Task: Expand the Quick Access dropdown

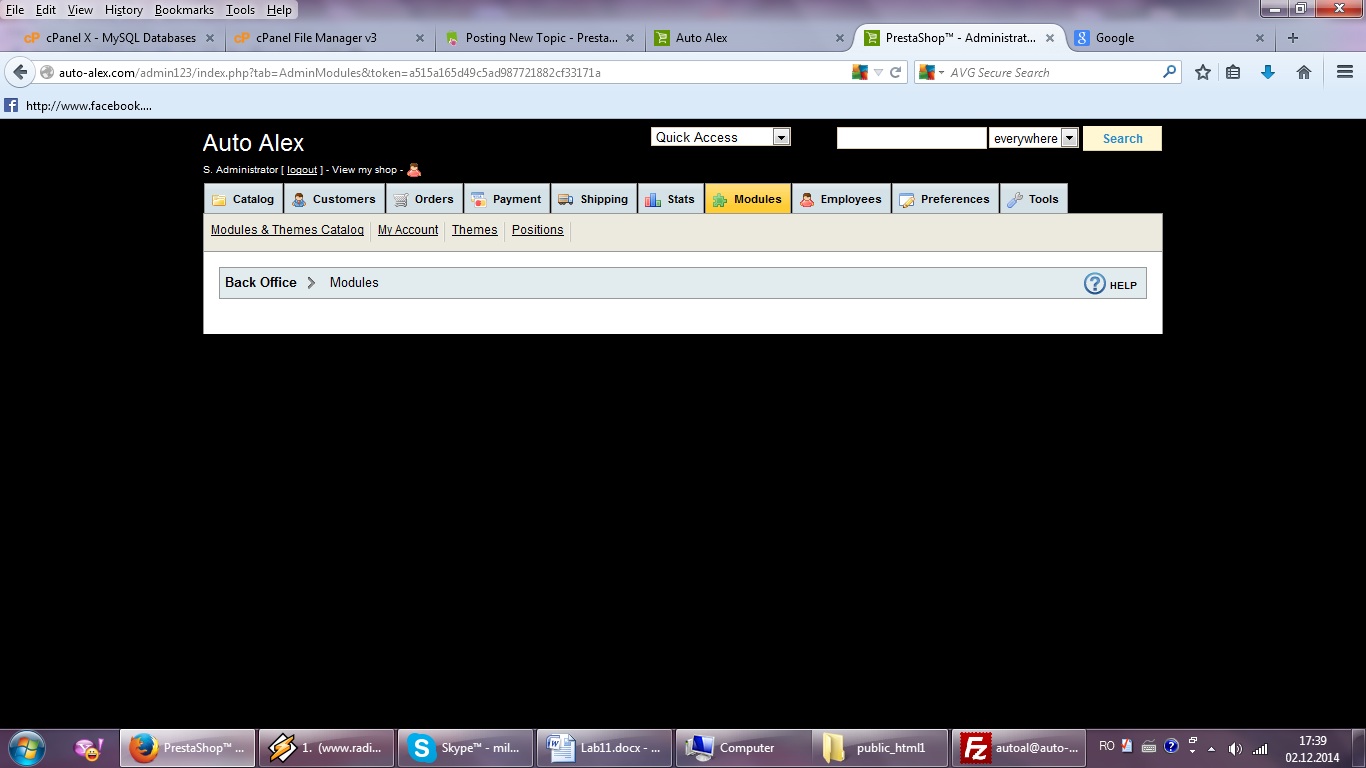Action: tap(782, 137)
